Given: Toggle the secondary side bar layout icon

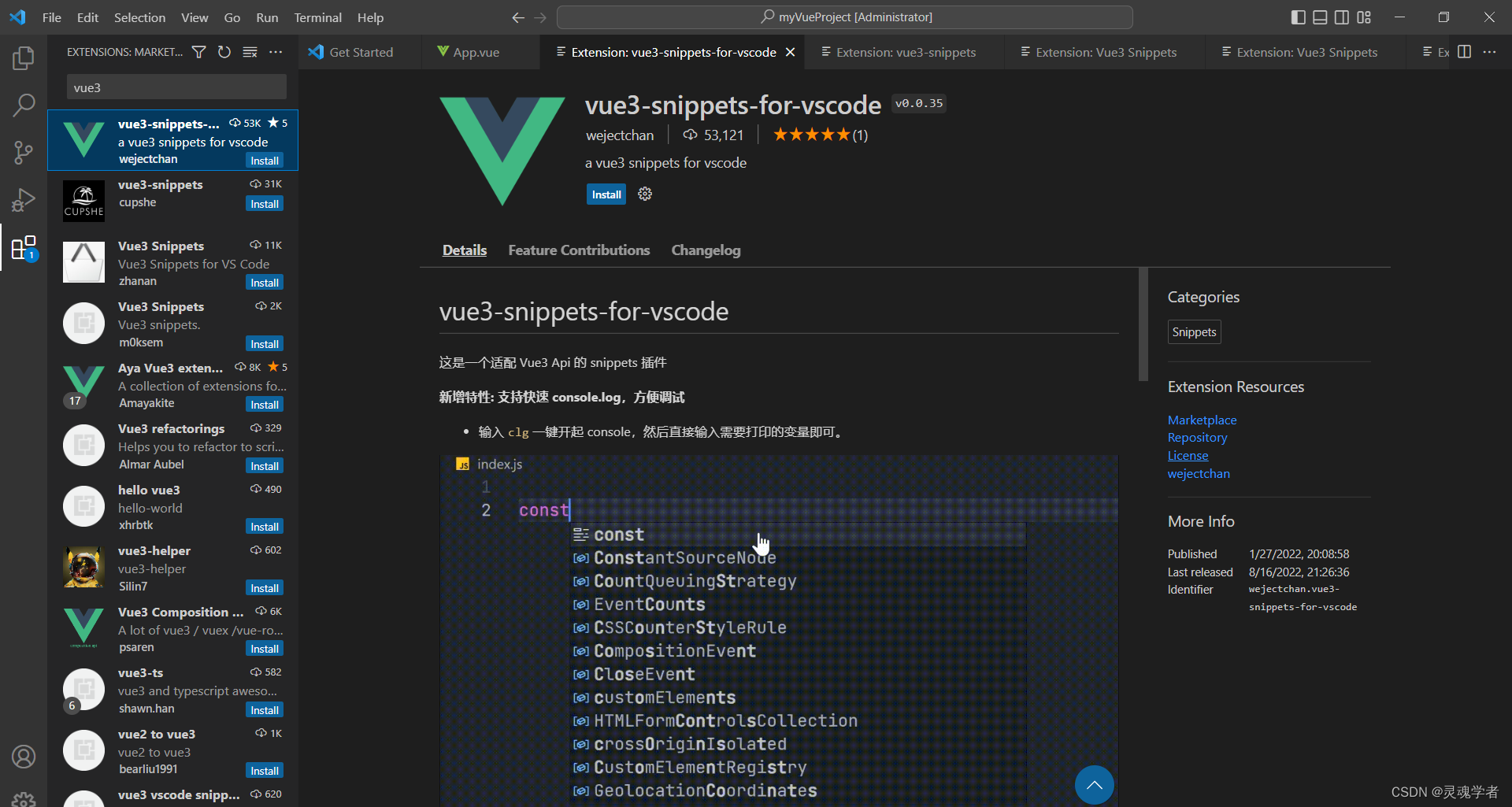Looking at the screenshot, I should click(1342, 17).
